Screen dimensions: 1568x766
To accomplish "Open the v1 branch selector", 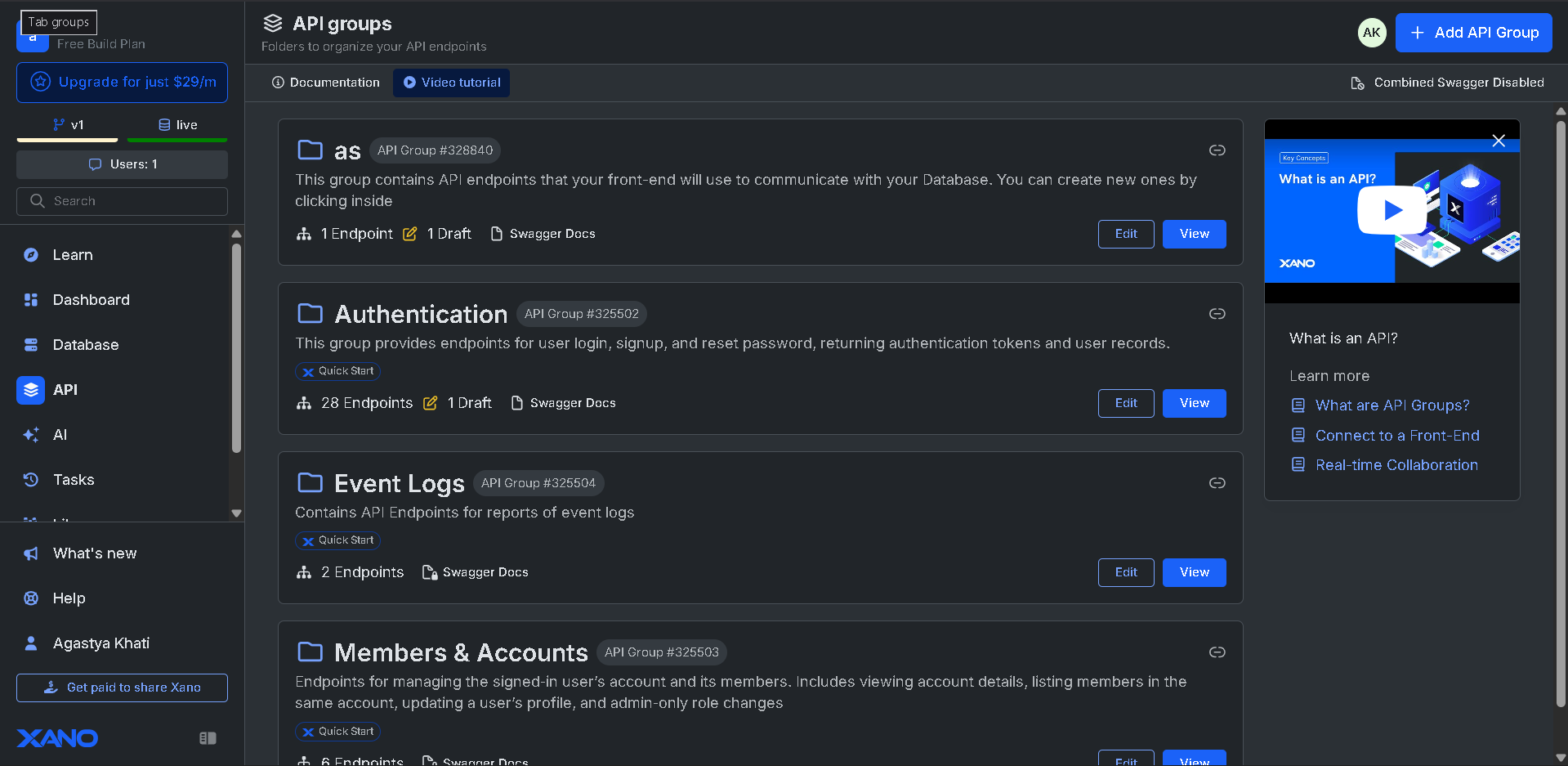I will (69, 125).
